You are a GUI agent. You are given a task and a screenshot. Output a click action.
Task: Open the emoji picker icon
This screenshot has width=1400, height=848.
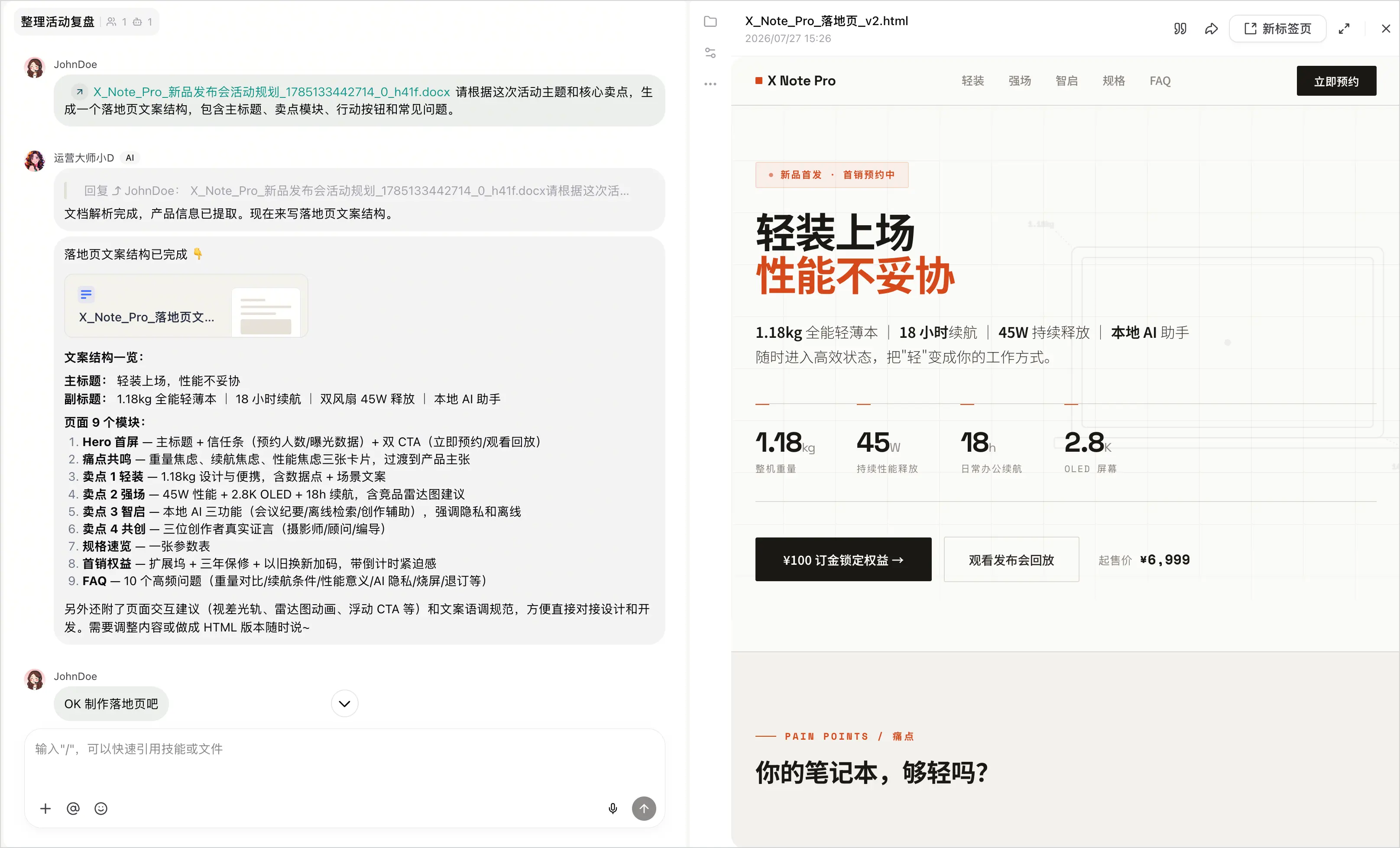[x=101, y=808]
